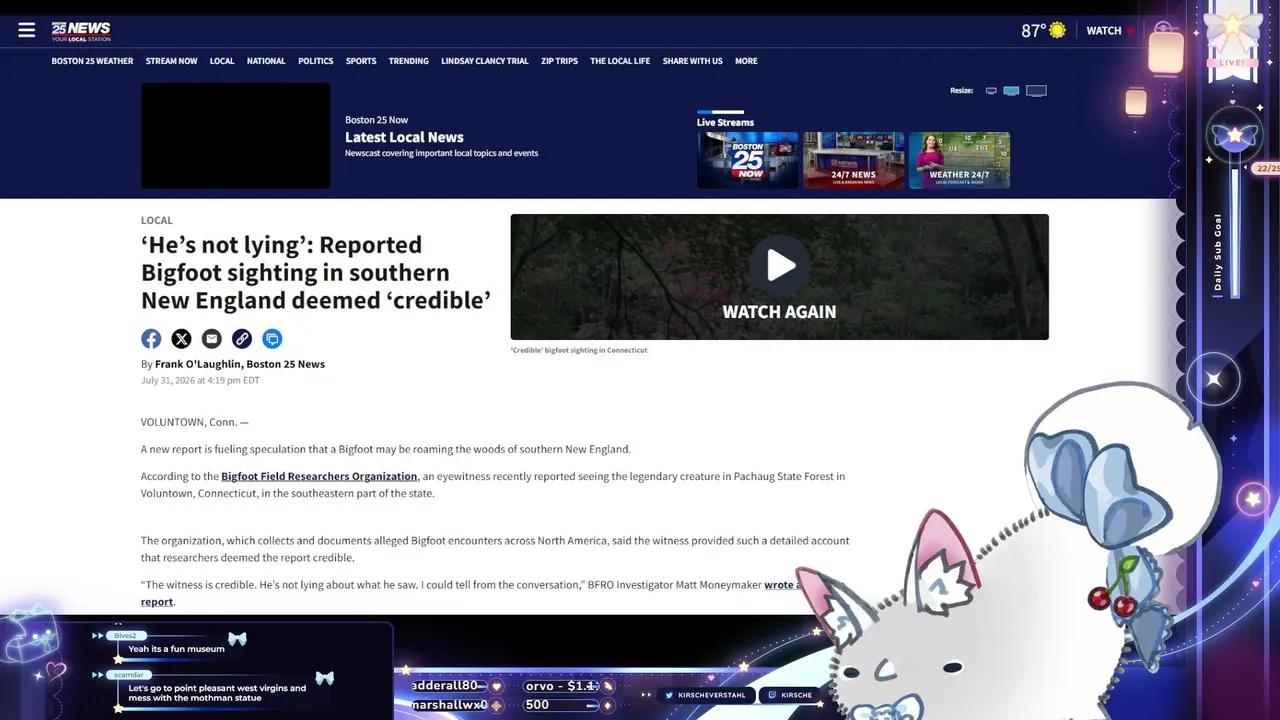This screenshot has height=720, width=1280.
Task: Open the Politics menu item
Action: pos(316,61)
